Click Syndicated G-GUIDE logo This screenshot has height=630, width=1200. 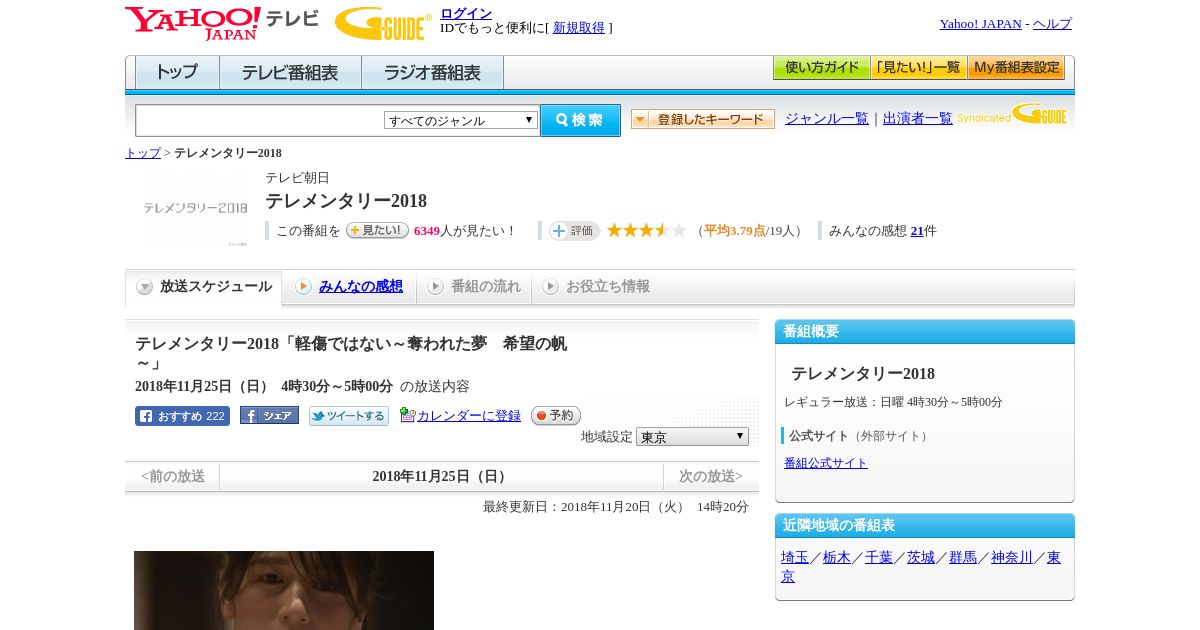point(1012,114)
